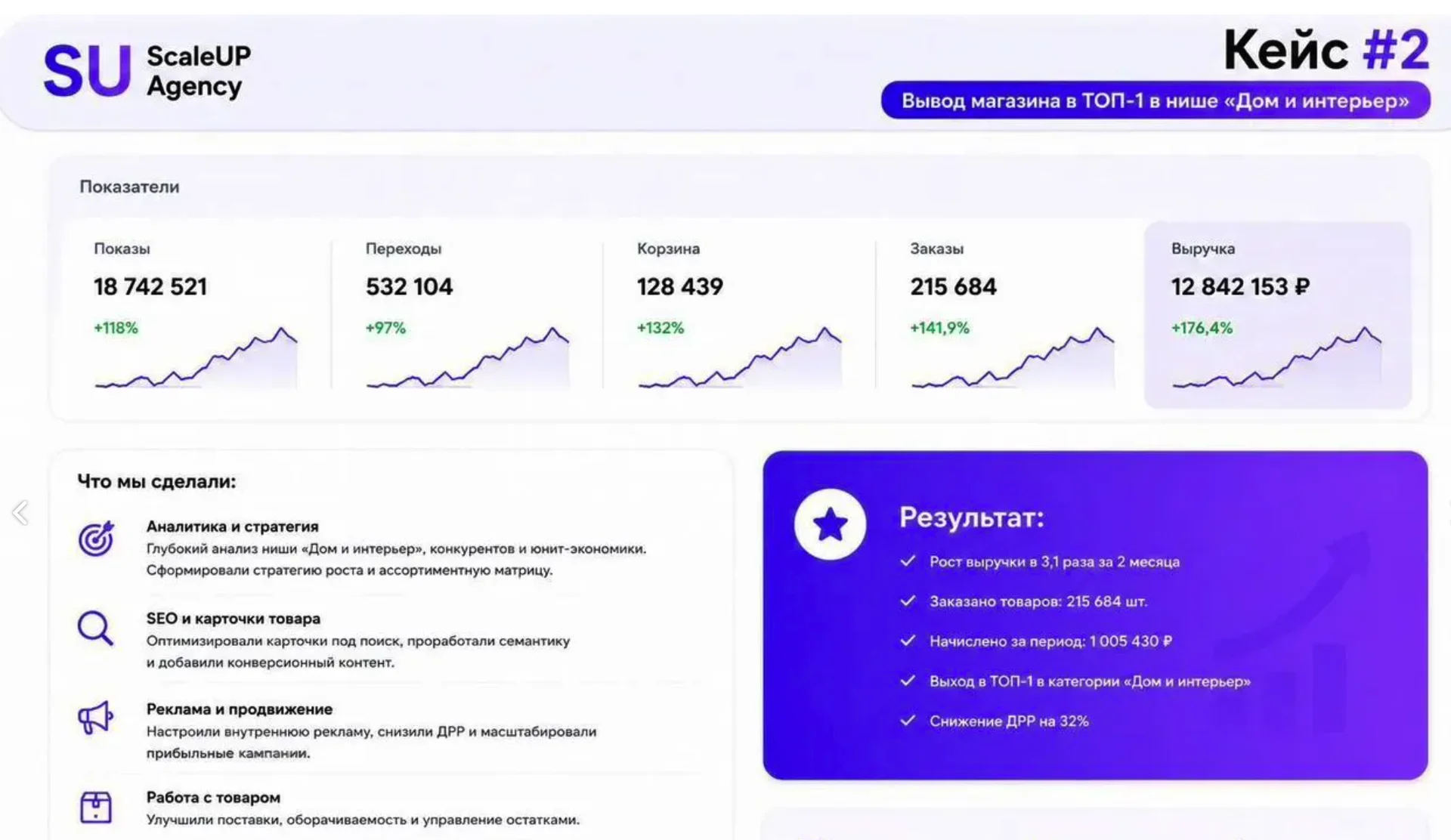Click checkmark next to Заказано товаров

pos(908,601)
